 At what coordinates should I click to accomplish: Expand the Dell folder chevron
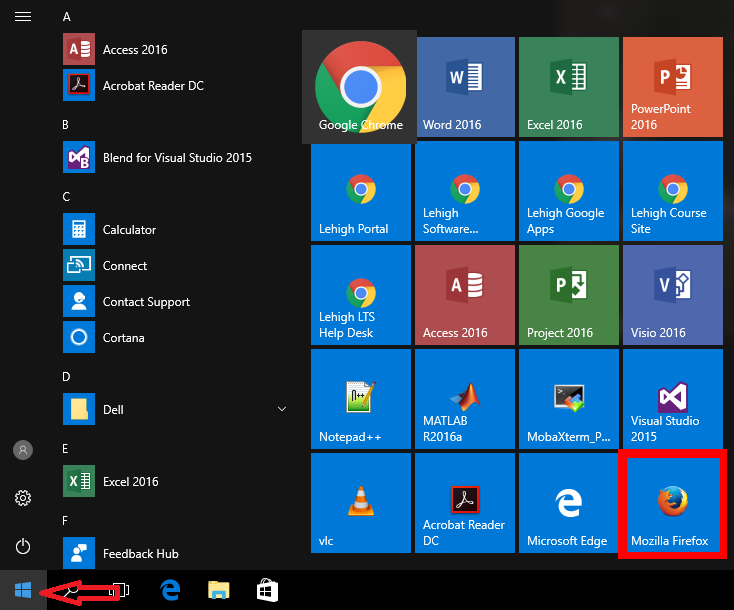pyautogui.click(x=282, y=409)
